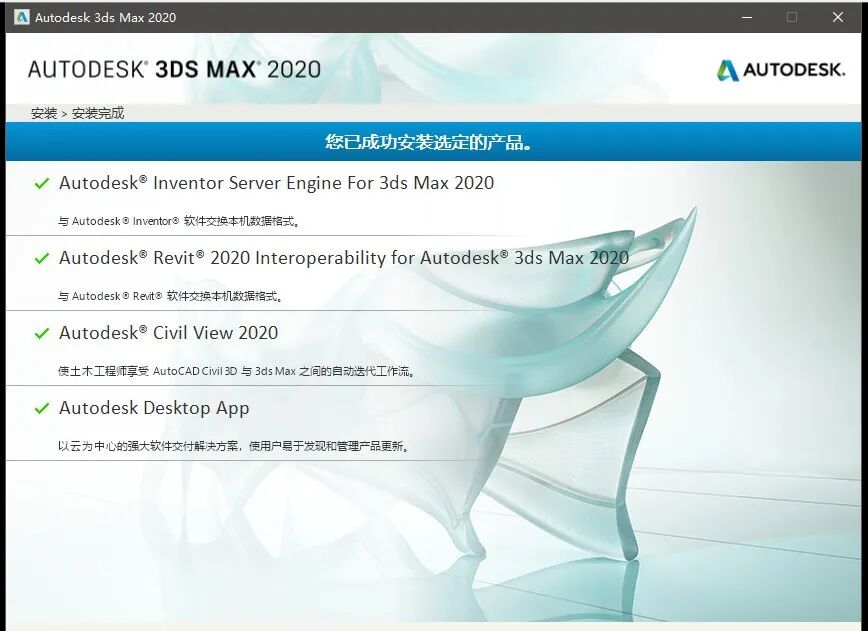Click the AUTODESK 3DS MAX 2020 product title

click(174, 70)
